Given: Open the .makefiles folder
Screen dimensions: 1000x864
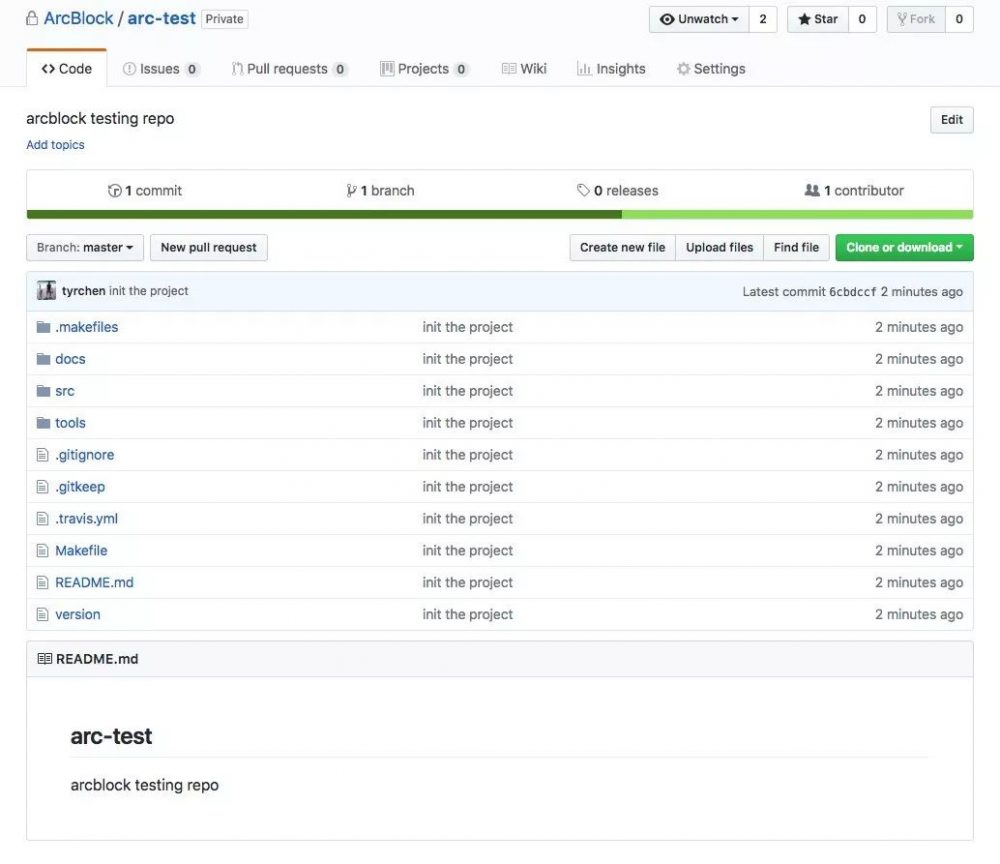Looking at the screenshot, I should click(x=87, y=327).
